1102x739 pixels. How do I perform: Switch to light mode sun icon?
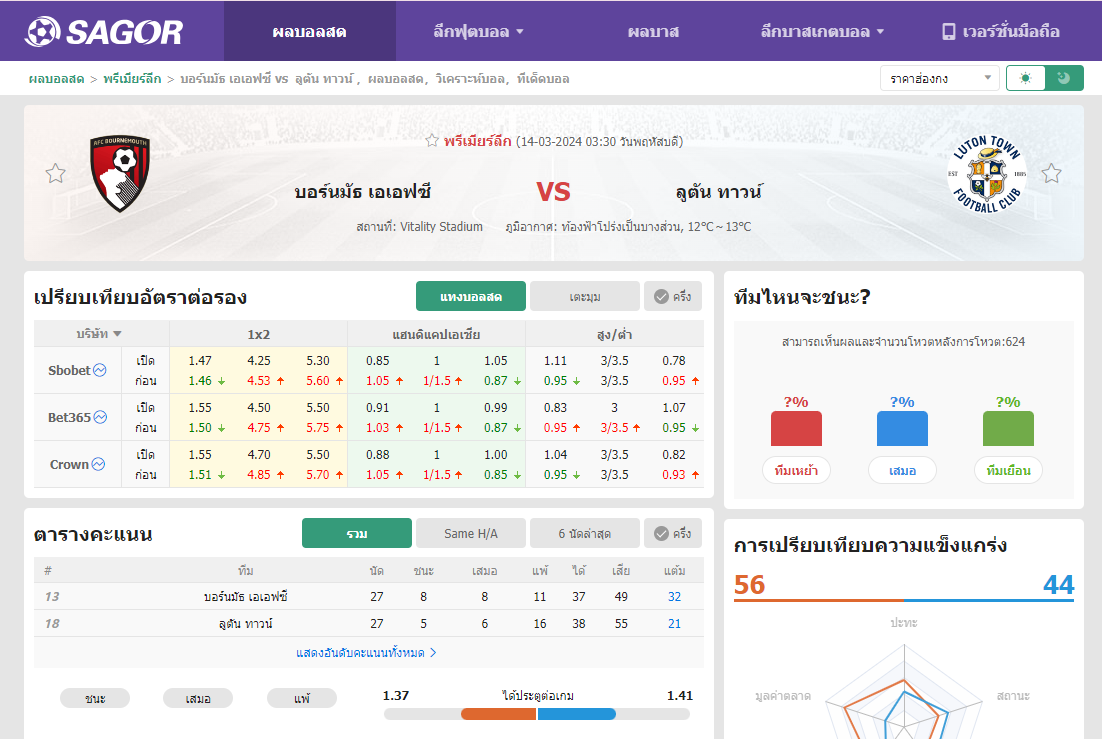point(1025,78)
